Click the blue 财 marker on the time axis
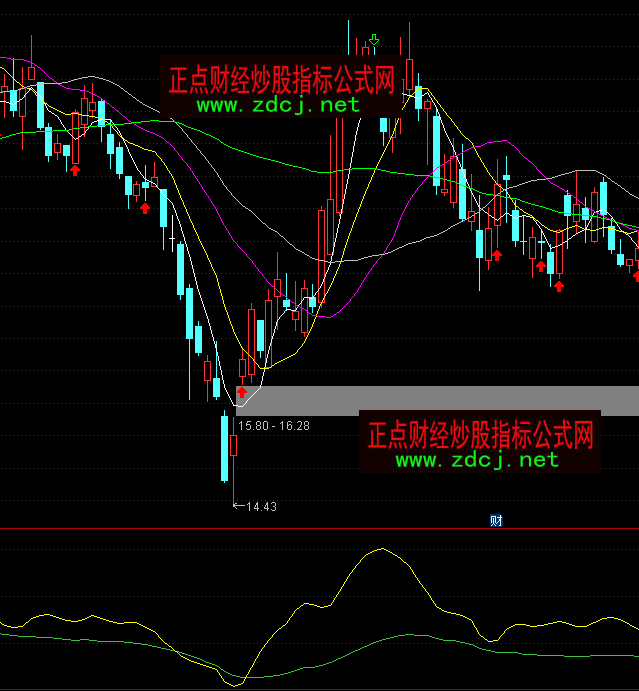 tap(495, 520)
